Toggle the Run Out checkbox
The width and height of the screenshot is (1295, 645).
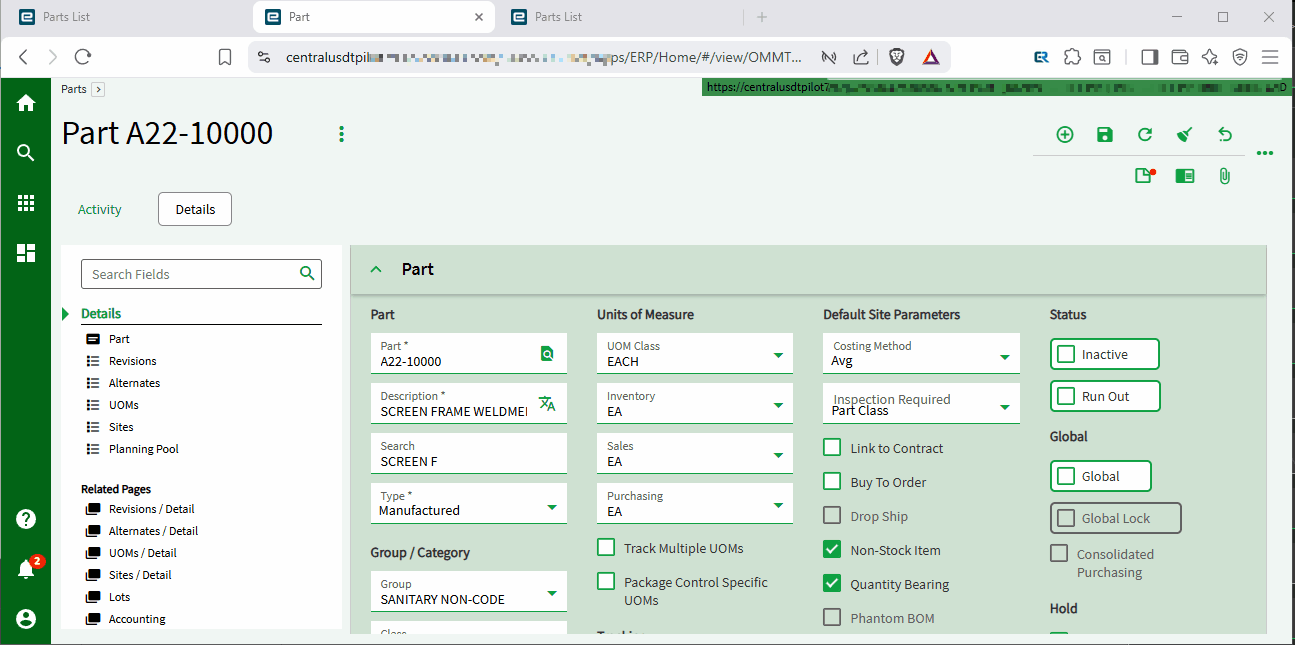(1066, 396)
